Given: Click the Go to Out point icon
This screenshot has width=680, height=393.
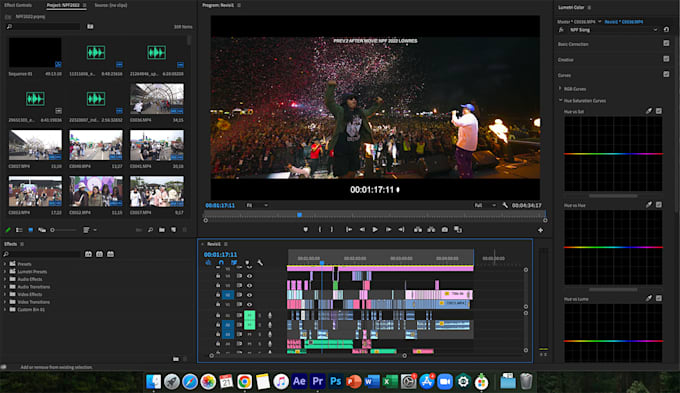Looking at the screenshot, I should point(402,229).
